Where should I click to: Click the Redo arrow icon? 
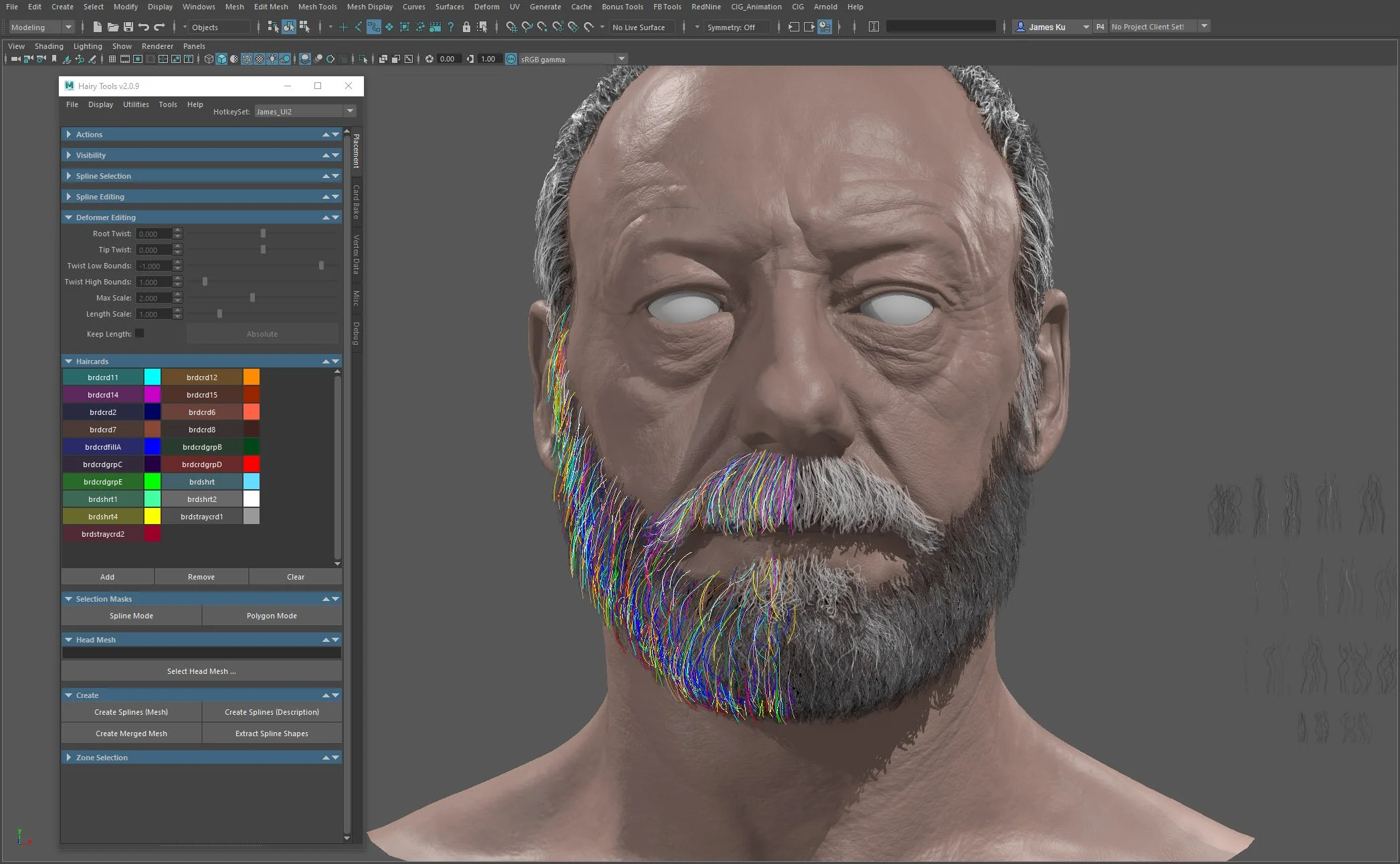pyautogui.click(x=159, y=27)
